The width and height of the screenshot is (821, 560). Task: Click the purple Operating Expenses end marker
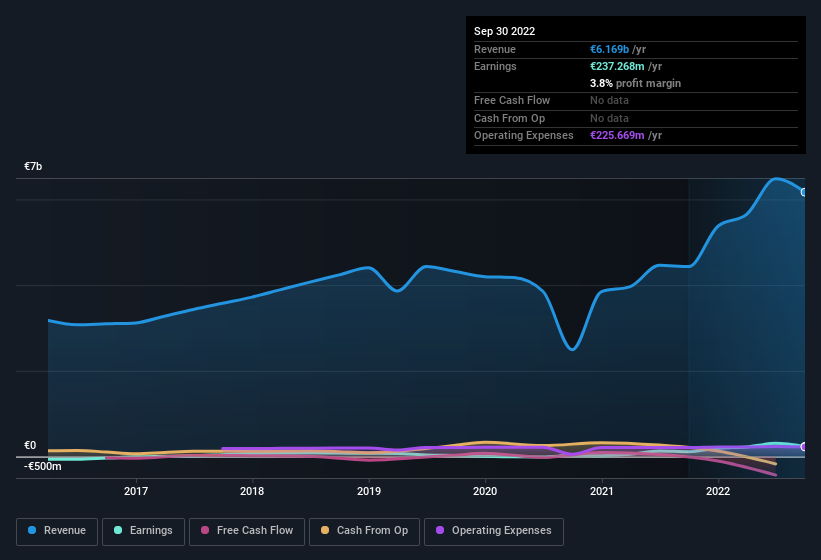click(x=804, y=446)
